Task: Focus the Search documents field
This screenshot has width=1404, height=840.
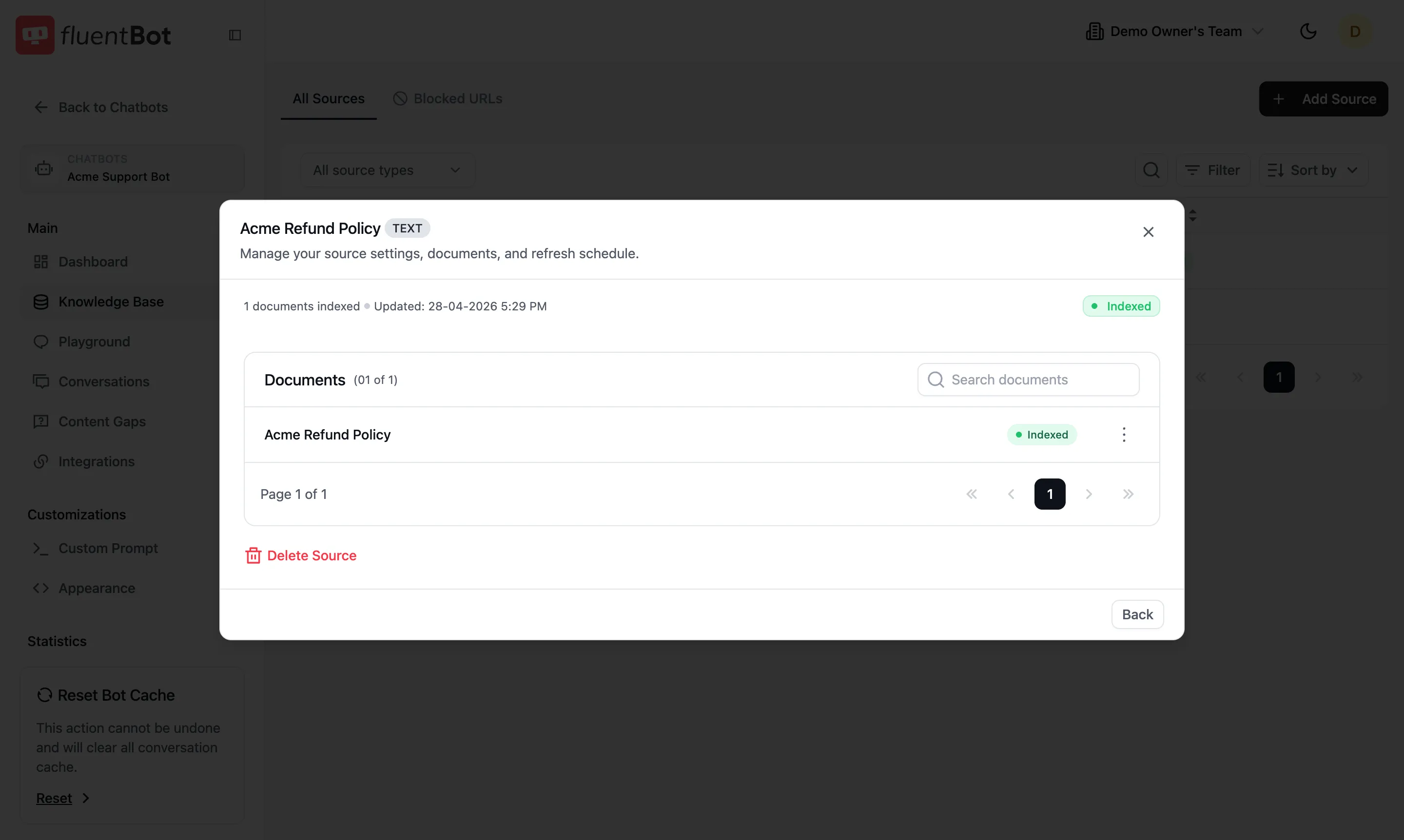Action: pos(1028,379)
